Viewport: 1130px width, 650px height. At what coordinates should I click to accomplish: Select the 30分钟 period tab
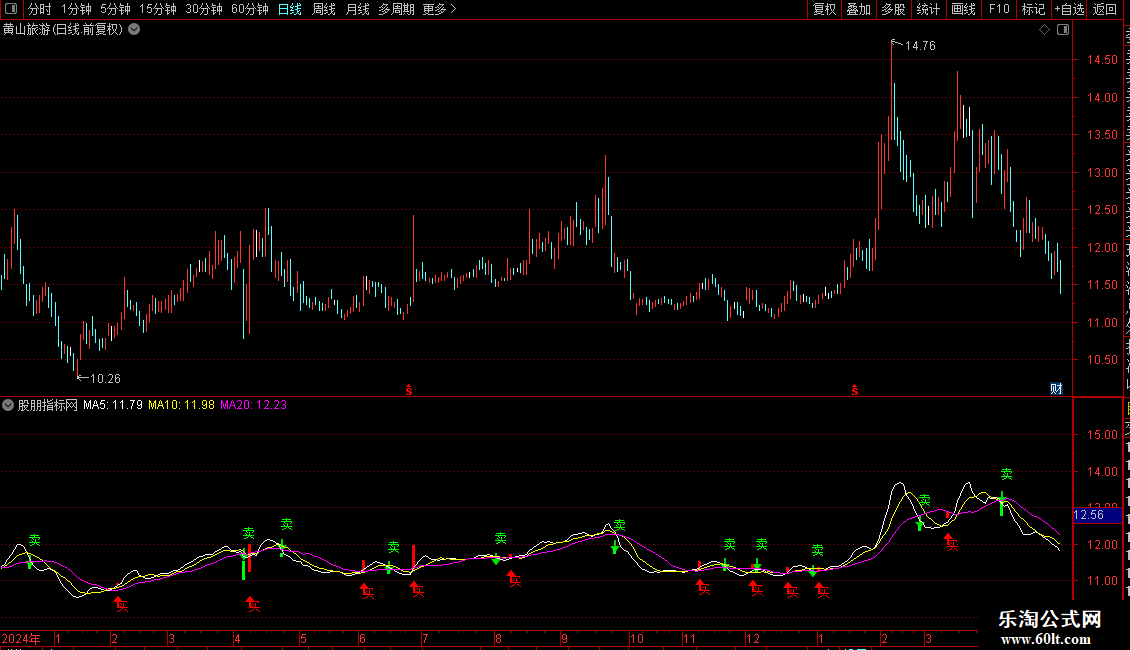pos(204,9)
